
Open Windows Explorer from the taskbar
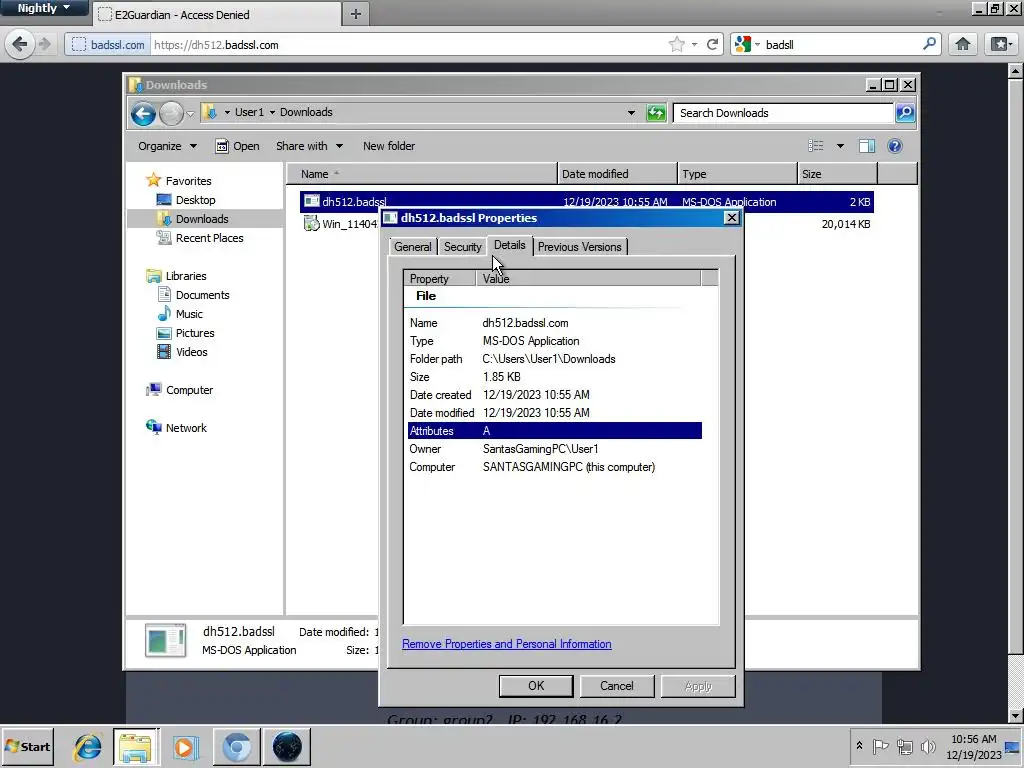[135, 746]
